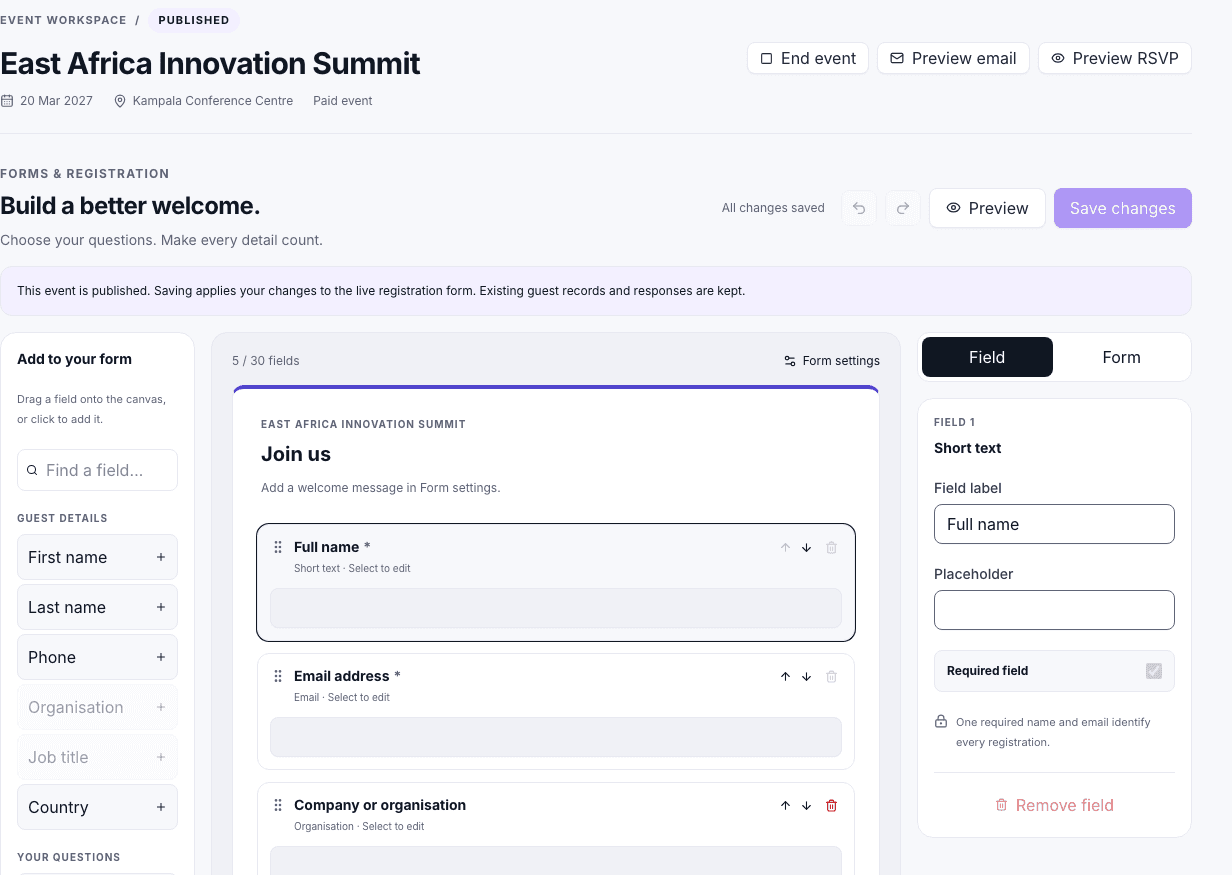
Task: Click the plus icon on Last name
Action: (161, 607)
